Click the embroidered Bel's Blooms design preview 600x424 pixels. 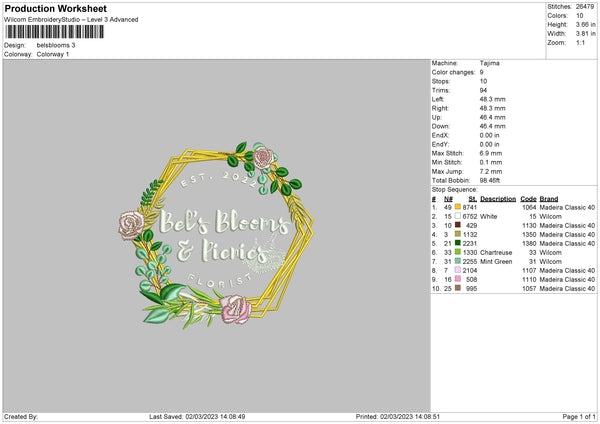tap(216, 235)
